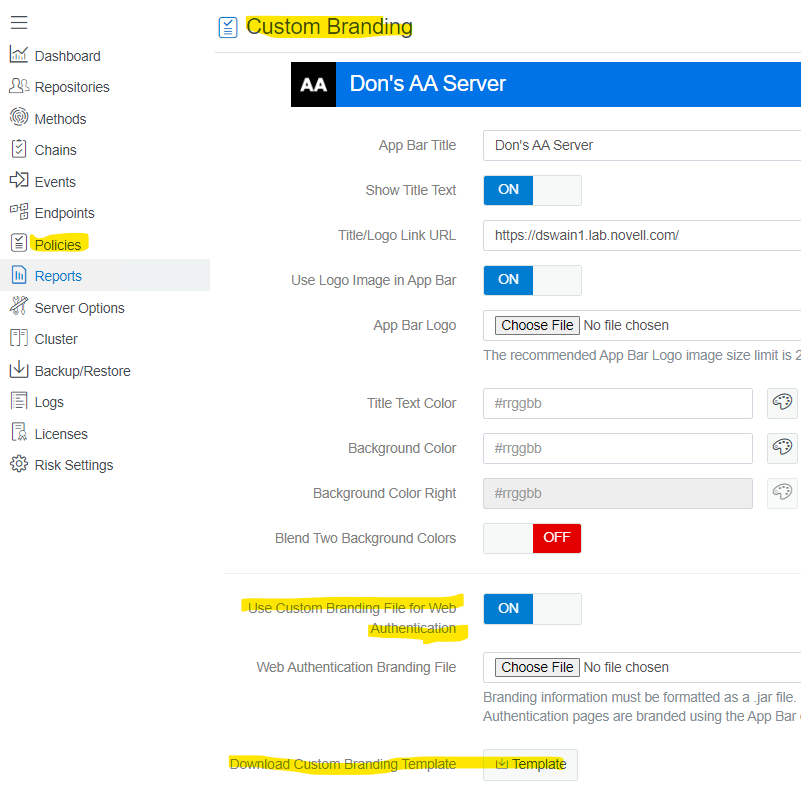Open the Risk Settings gear icon
This screenshot has height=792, width=801.
18,464
